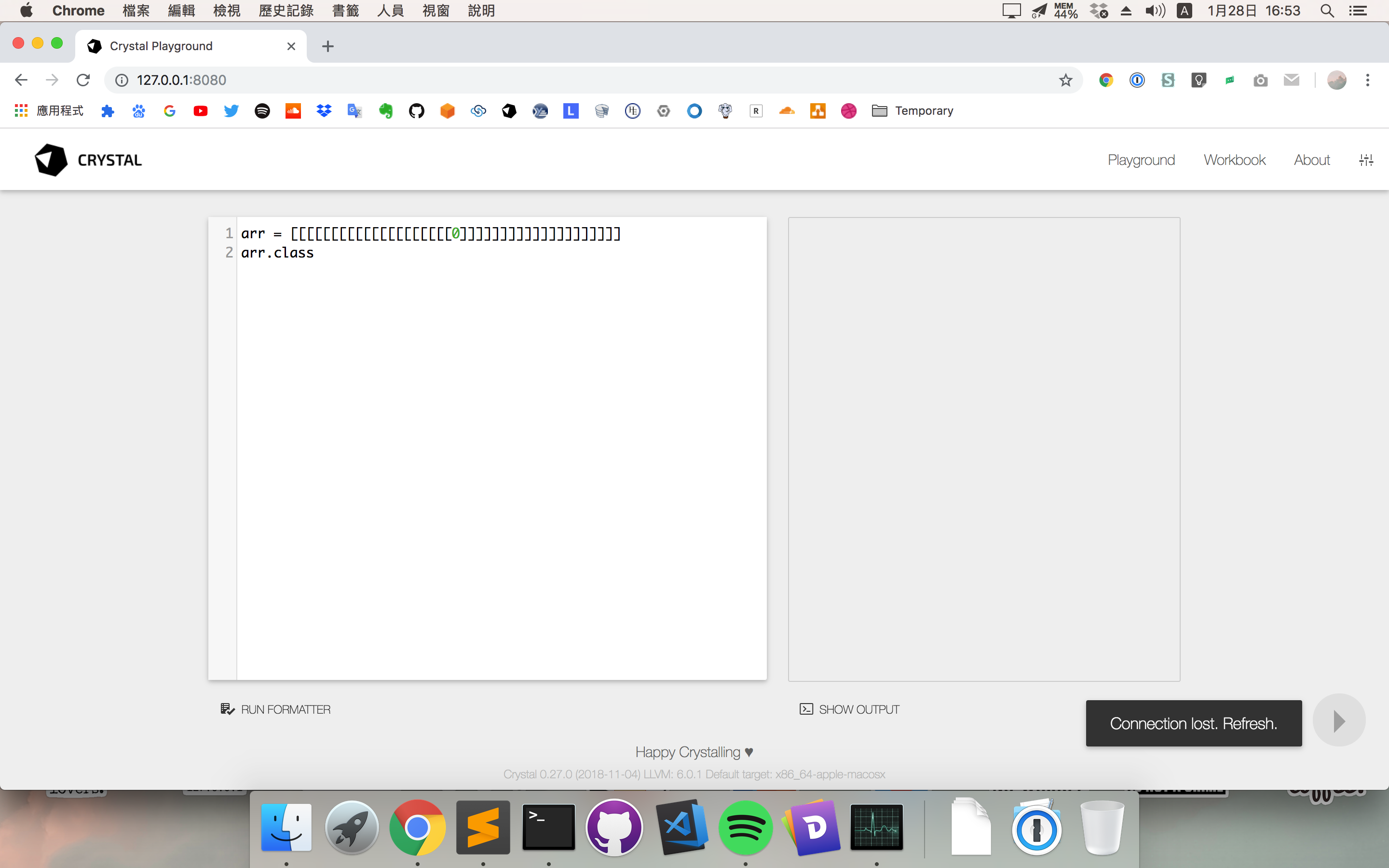The image size is (1389, 868).
Task: Open the 檢視 menu in the menu bar
Action: coord(227,11)
